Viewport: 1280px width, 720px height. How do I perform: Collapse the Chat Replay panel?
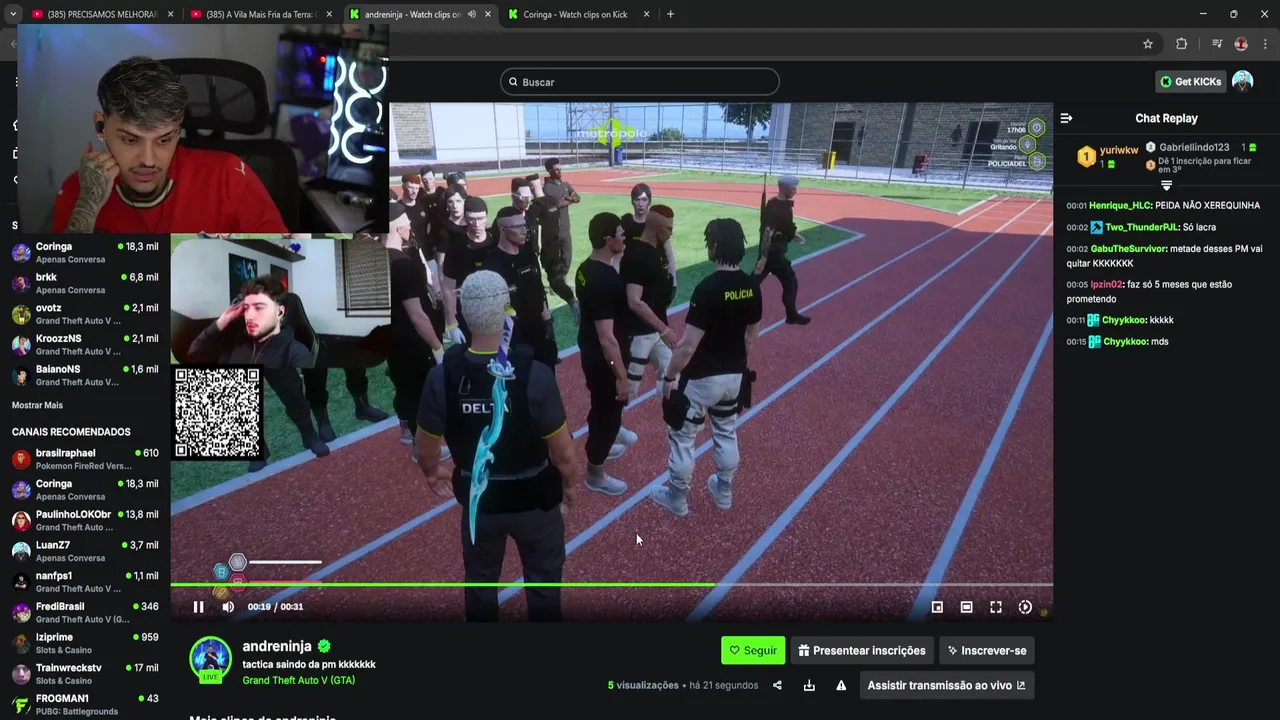(1066, 118)
